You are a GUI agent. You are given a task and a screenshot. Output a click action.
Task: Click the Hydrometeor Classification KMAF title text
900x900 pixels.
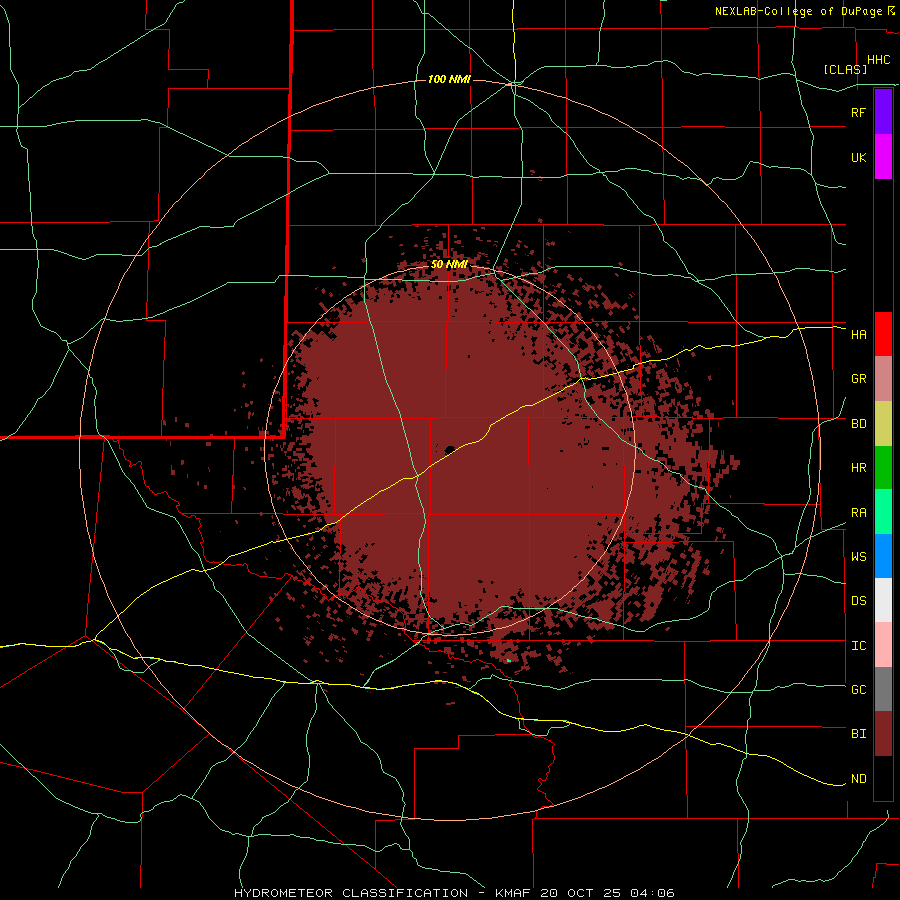coord(454,893)
